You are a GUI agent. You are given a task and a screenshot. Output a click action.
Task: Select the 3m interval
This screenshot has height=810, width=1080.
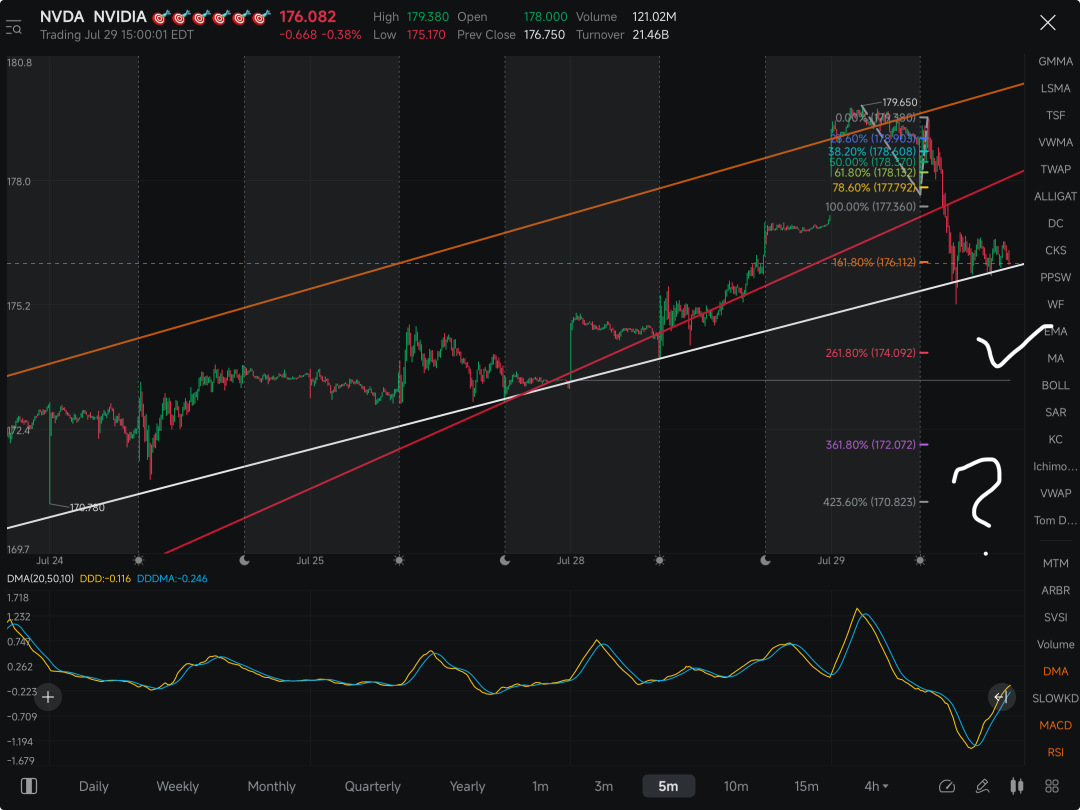coord(603,786)
